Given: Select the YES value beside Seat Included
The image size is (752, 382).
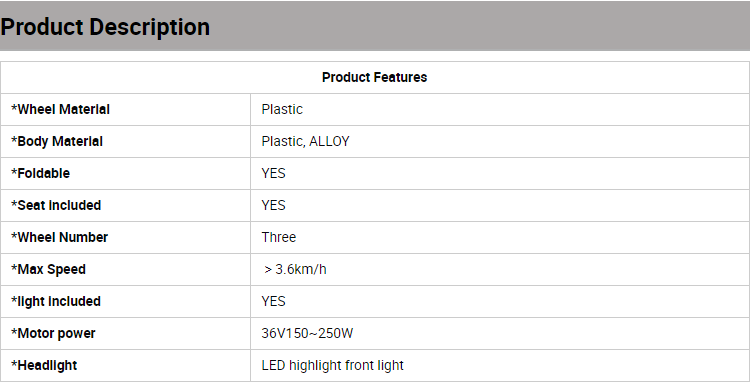Looking at the screenshot, I should [x=273, y=205].
